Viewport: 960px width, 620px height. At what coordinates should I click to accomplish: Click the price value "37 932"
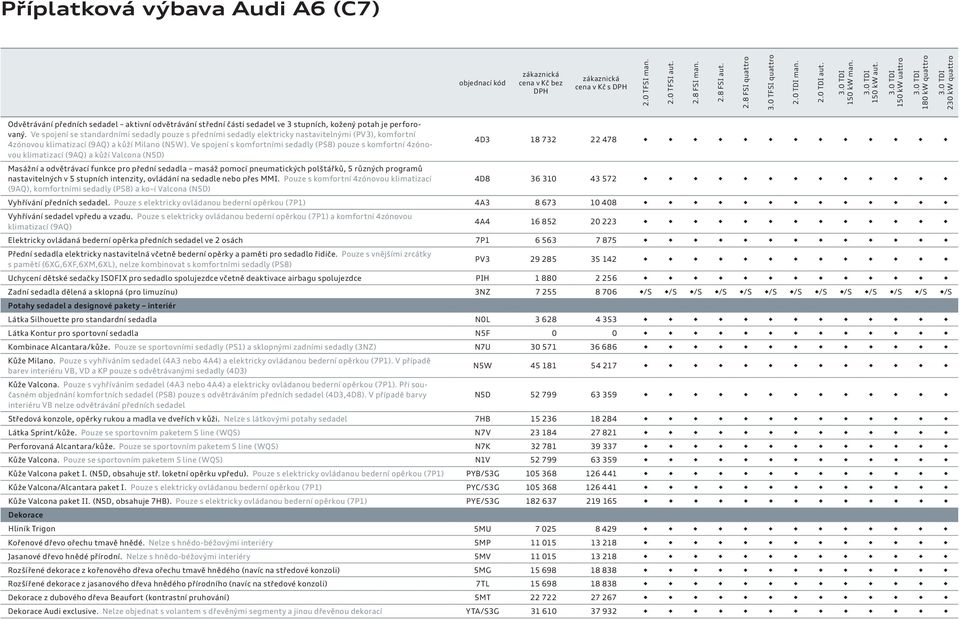pyautogui.click(x=604, y=611)
